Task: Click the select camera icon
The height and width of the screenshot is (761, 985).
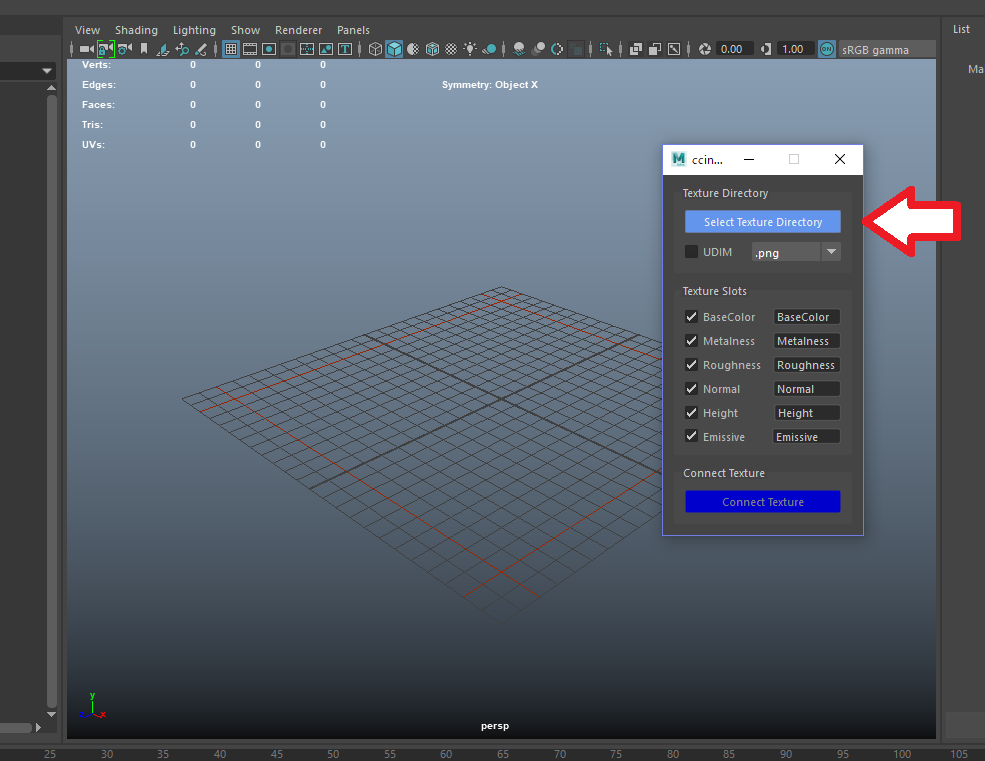Action: point(86,49)
